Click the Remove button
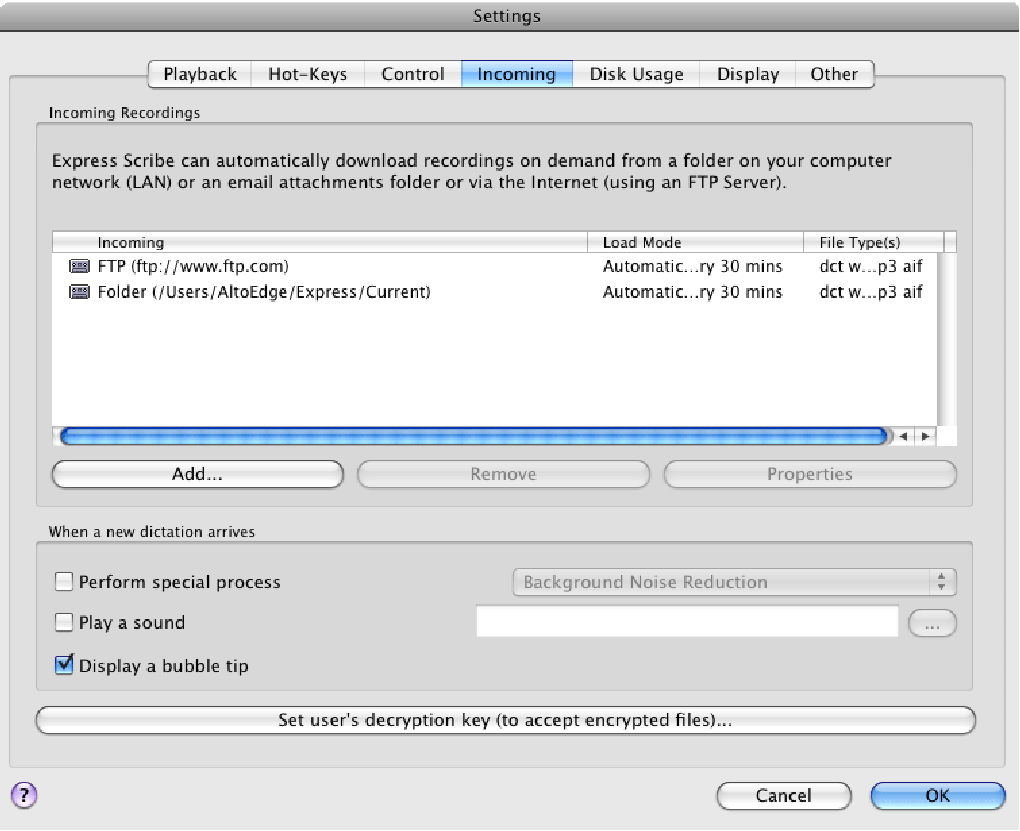This screenshot has height=831, width=1020. pos(503,474)
